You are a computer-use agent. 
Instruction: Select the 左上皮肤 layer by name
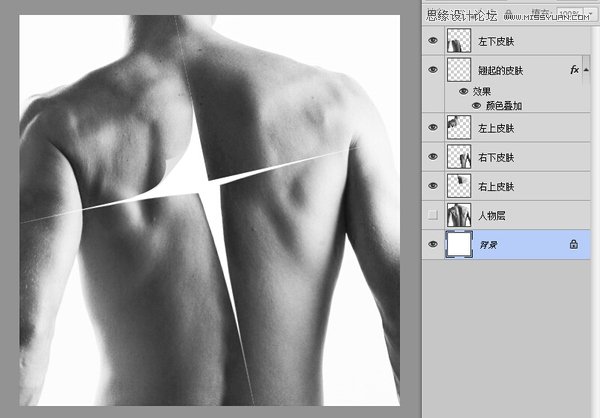click(496, 129)
